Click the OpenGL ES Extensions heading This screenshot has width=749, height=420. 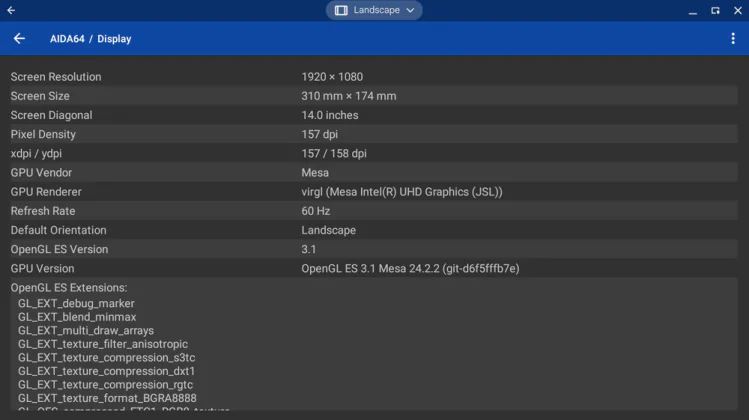[x=69, y=288]
